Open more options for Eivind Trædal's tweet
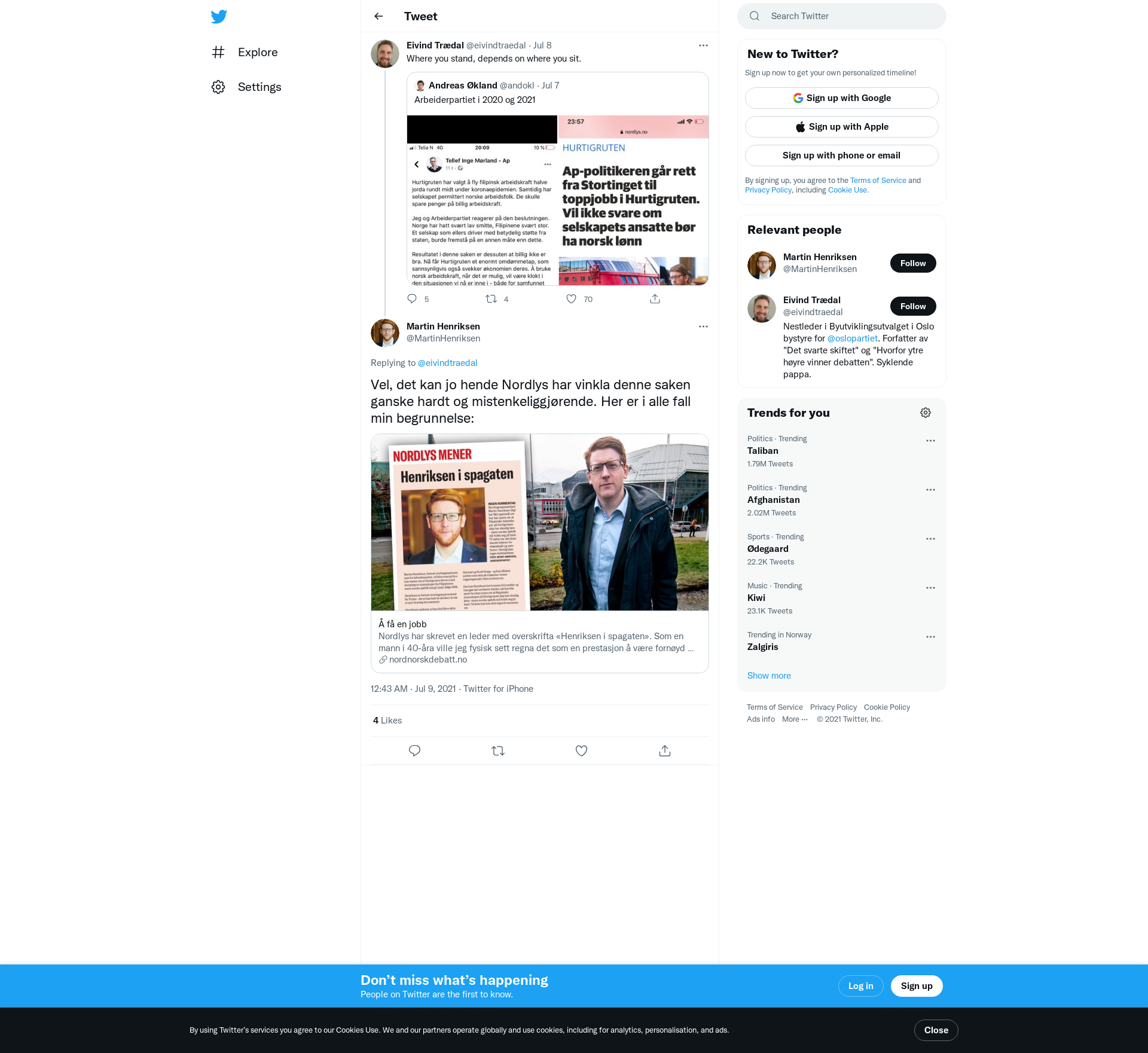The width and height of the screenshot is (1148, 1053). pos(703,45)
